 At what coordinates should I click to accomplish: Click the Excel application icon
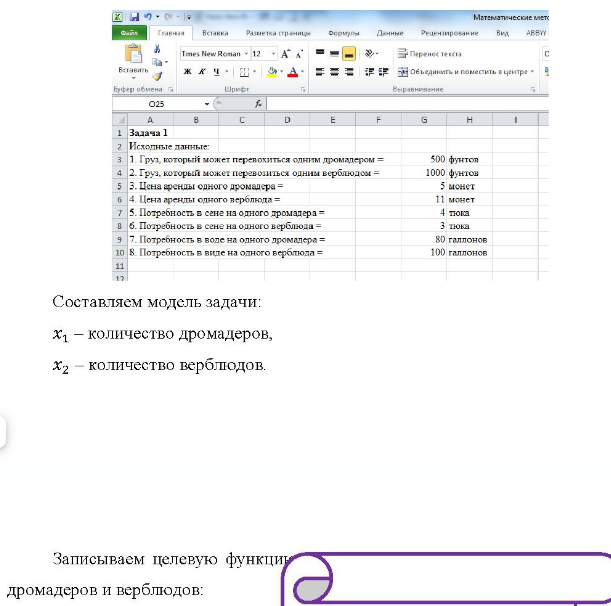click(x=118, y=17)
